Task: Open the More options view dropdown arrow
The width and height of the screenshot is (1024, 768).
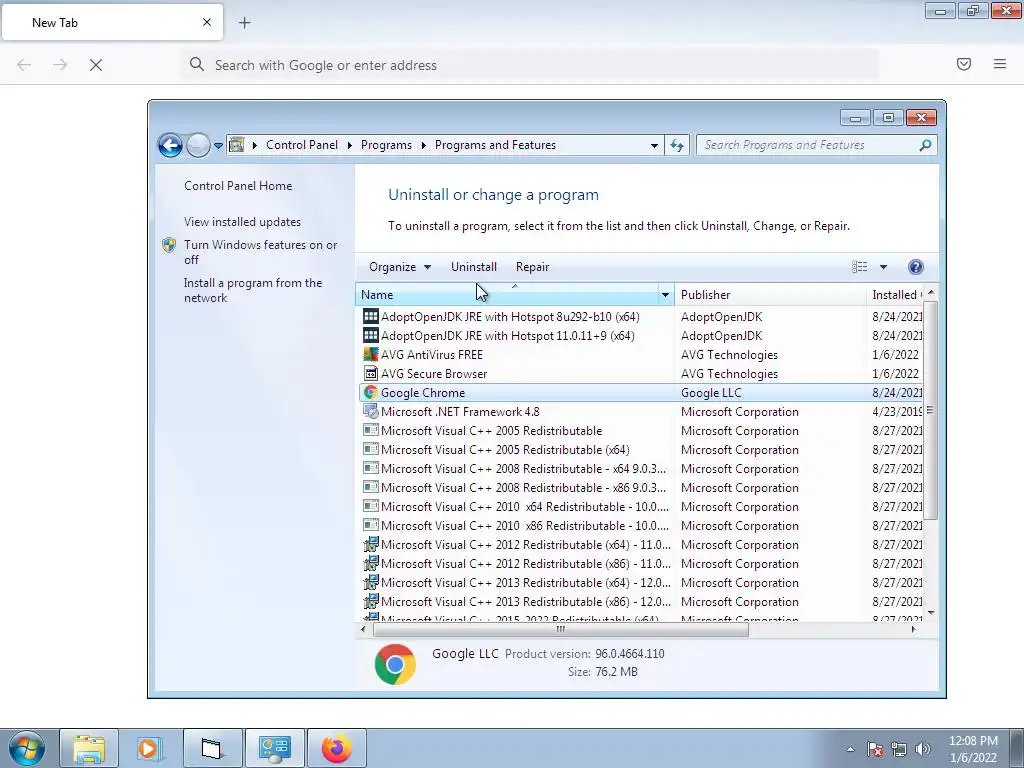Action: (x=883, y=267)
